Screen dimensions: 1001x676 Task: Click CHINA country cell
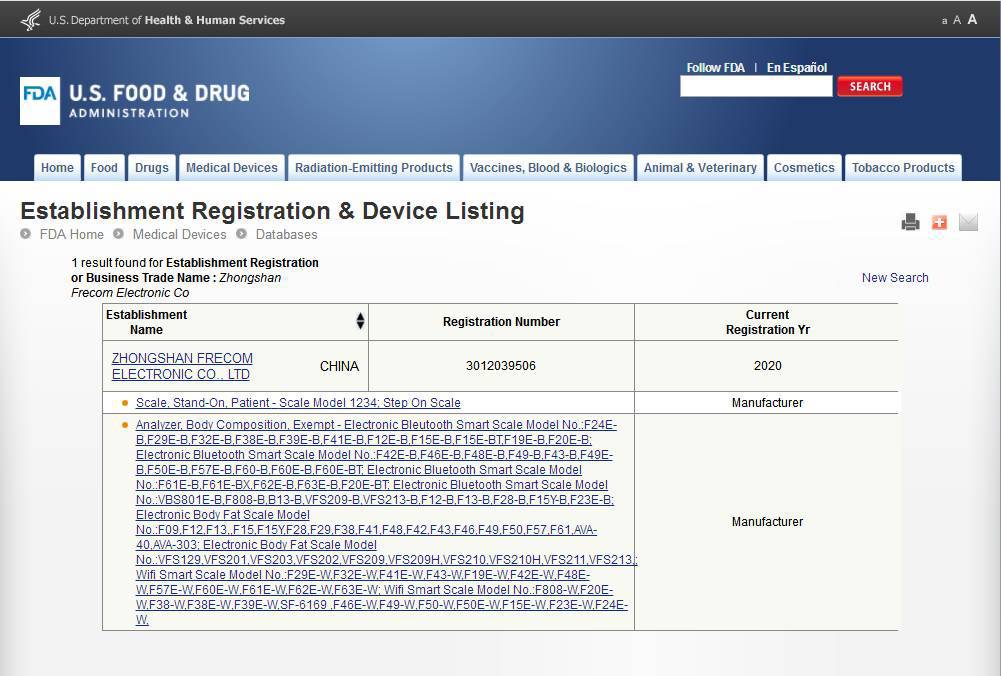(x=340, y=366)
